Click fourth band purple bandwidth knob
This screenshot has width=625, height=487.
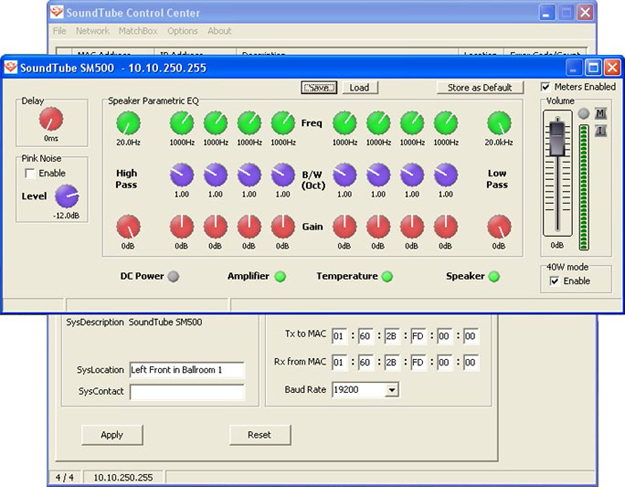click(x=283, y=175)
